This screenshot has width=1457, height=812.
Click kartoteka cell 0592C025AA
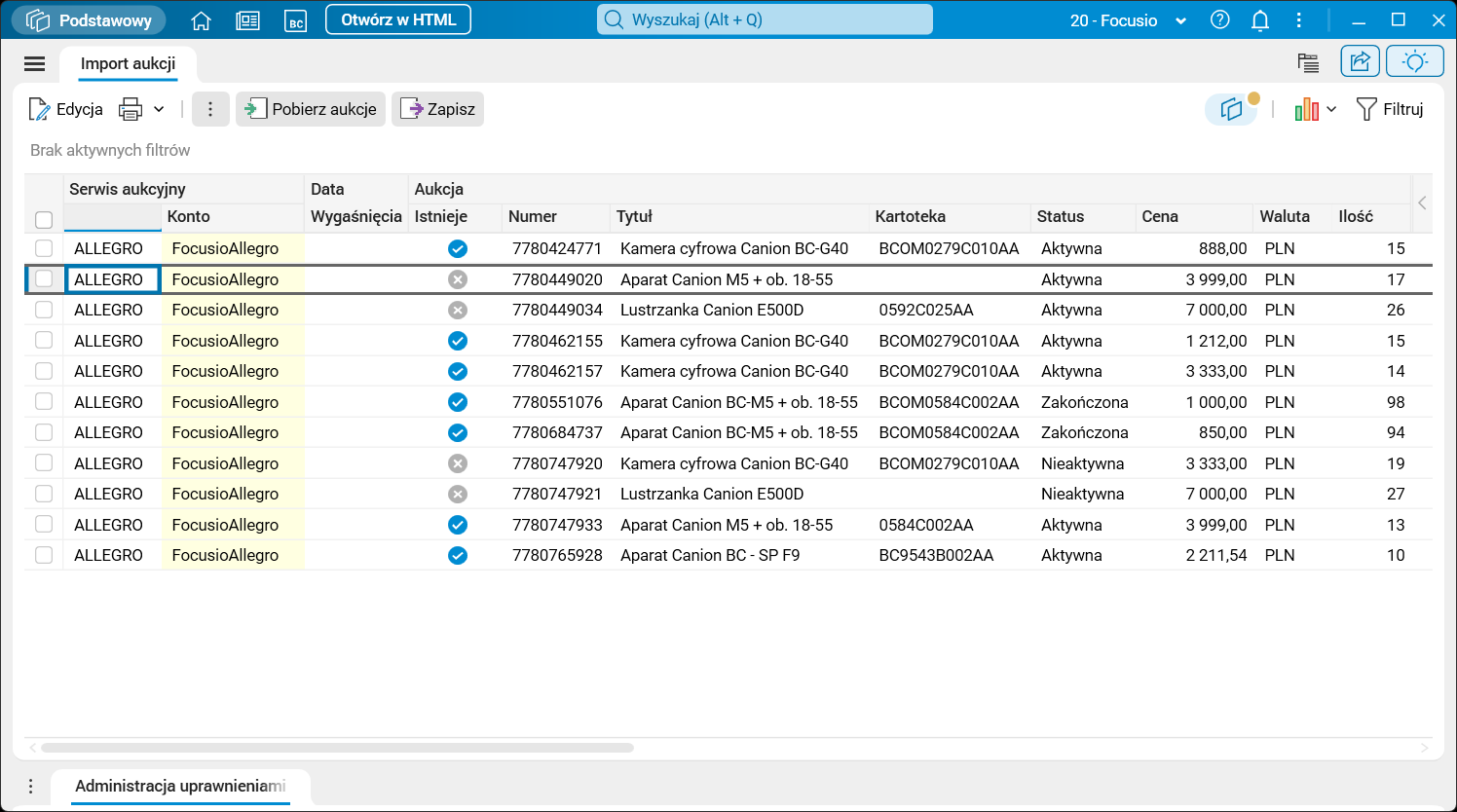click(x=926, y=311)
